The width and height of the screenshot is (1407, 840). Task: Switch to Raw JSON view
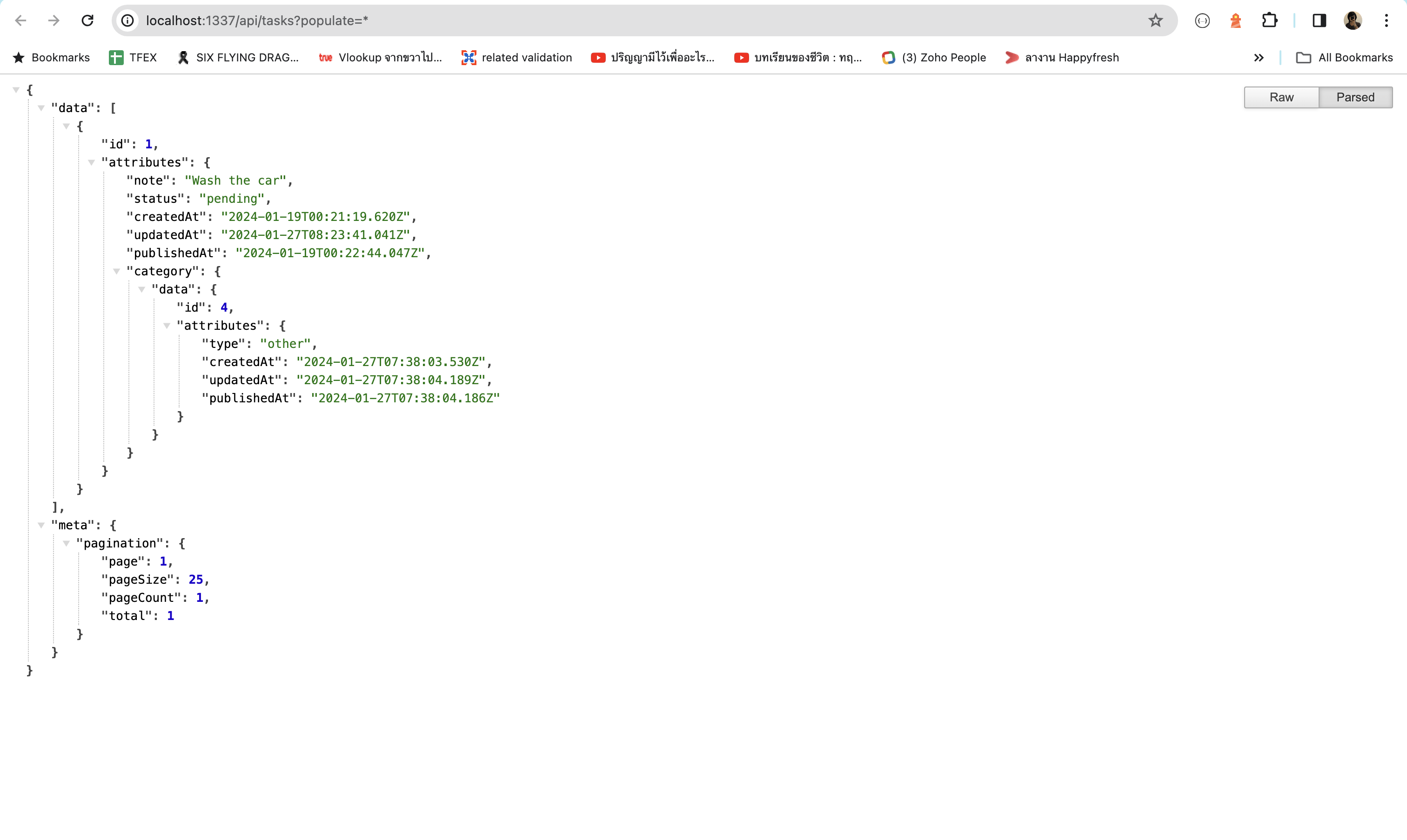click(x=1281, y=97)
